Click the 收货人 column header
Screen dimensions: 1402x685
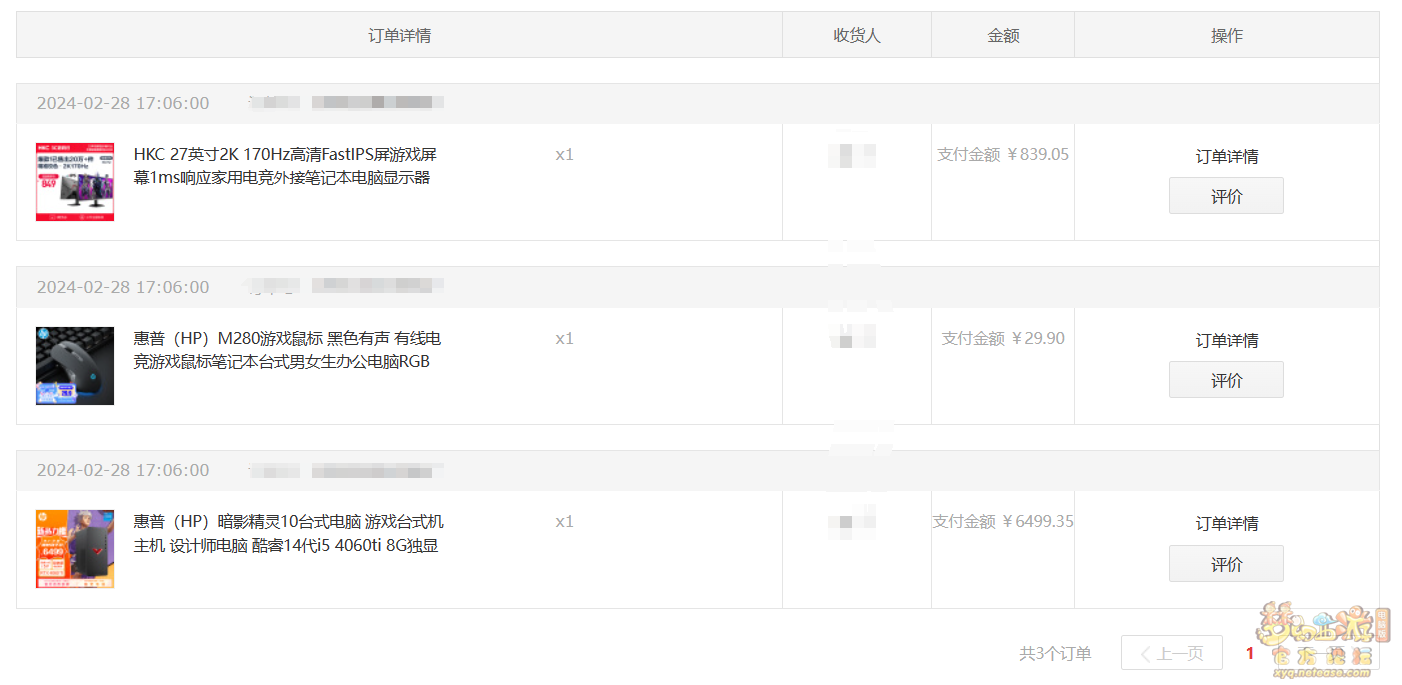click(856, 35)
